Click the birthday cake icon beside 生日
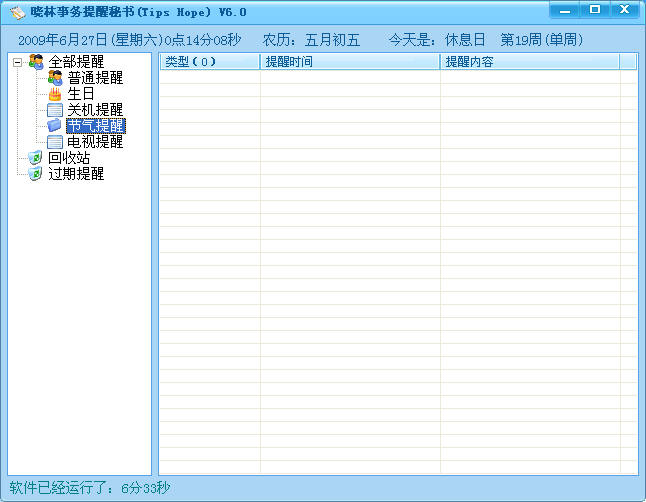Viewport: 646px width, 502px height. 55,94
